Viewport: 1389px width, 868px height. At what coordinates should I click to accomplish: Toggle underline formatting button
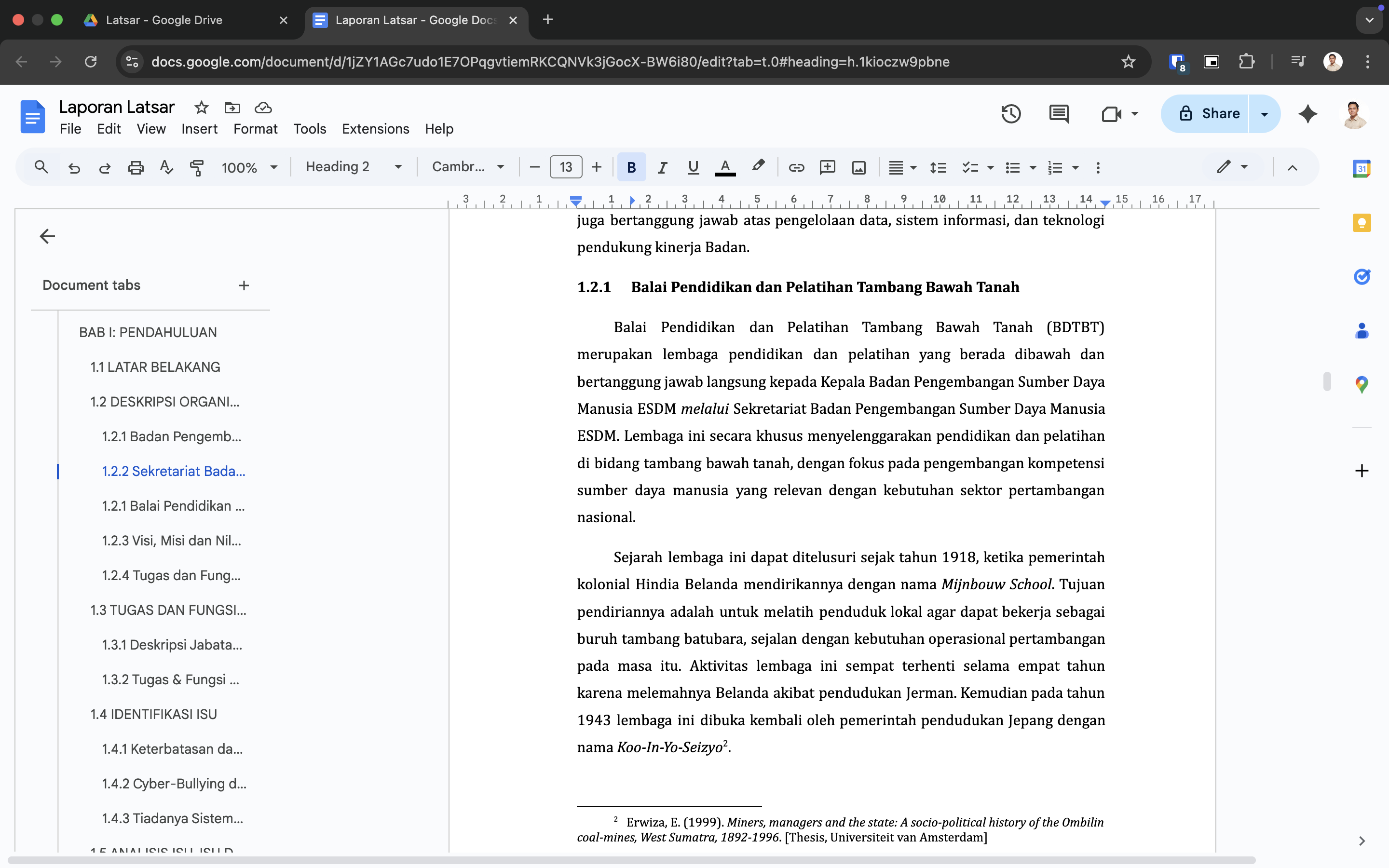tap(693, 167)
